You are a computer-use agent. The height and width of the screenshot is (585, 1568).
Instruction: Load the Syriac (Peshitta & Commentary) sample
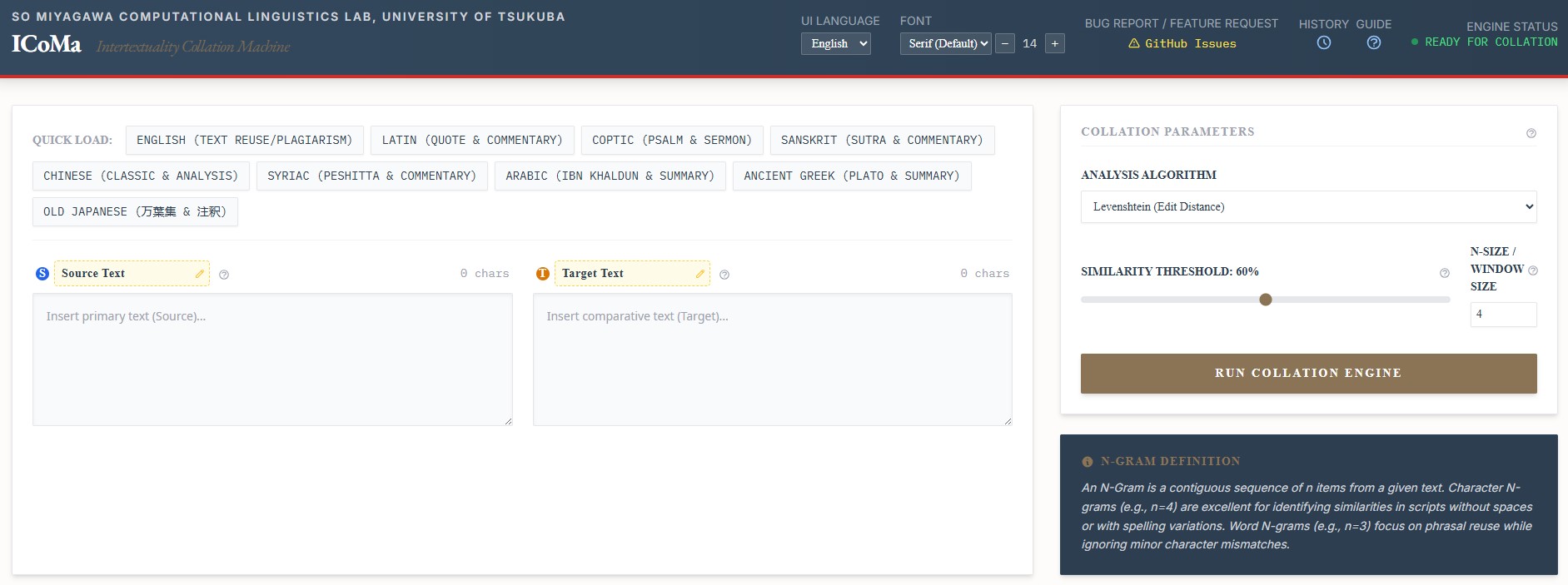(372, 176)
